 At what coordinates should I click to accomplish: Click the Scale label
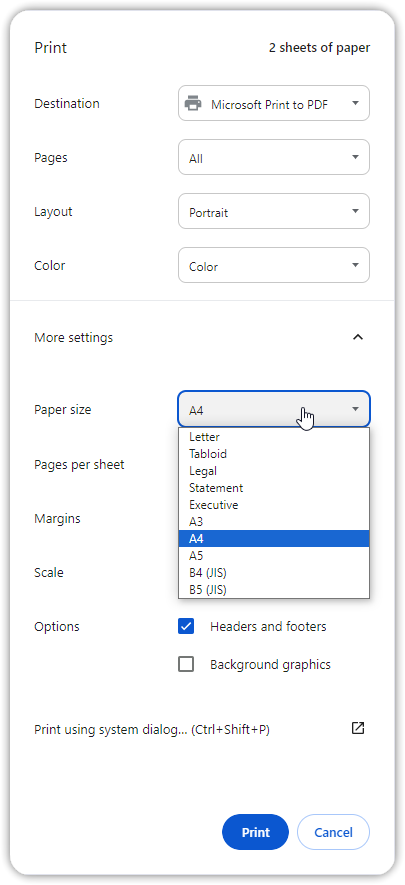click(49, 572)
